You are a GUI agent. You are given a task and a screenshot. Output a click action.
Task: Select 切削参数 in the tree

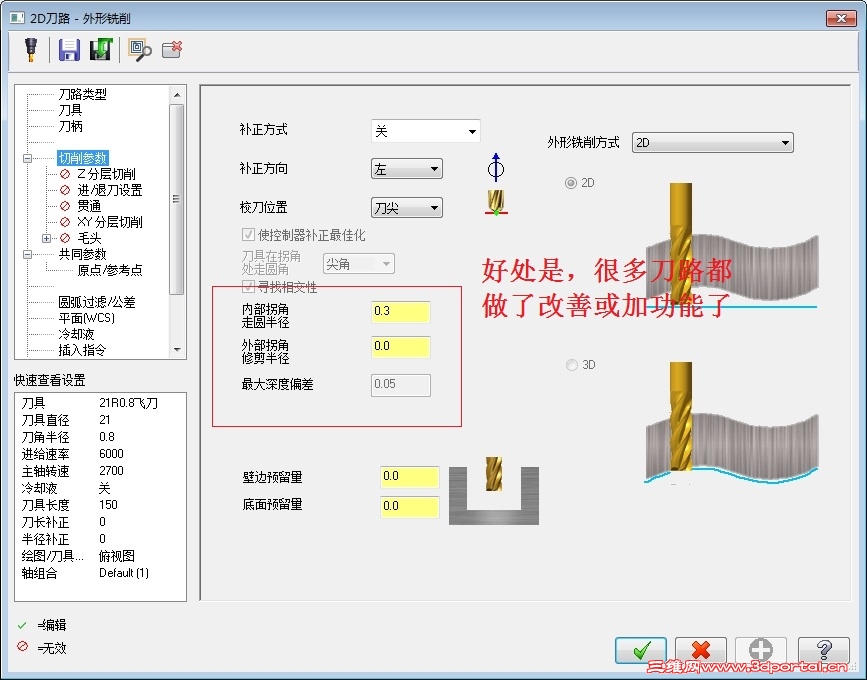[82, 158]
